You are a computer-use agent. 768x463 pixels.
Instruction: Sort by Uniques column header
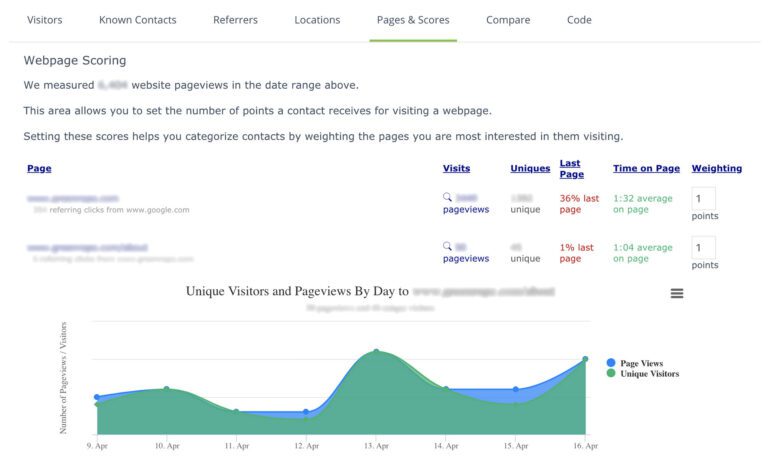click(x=530, y=169)
